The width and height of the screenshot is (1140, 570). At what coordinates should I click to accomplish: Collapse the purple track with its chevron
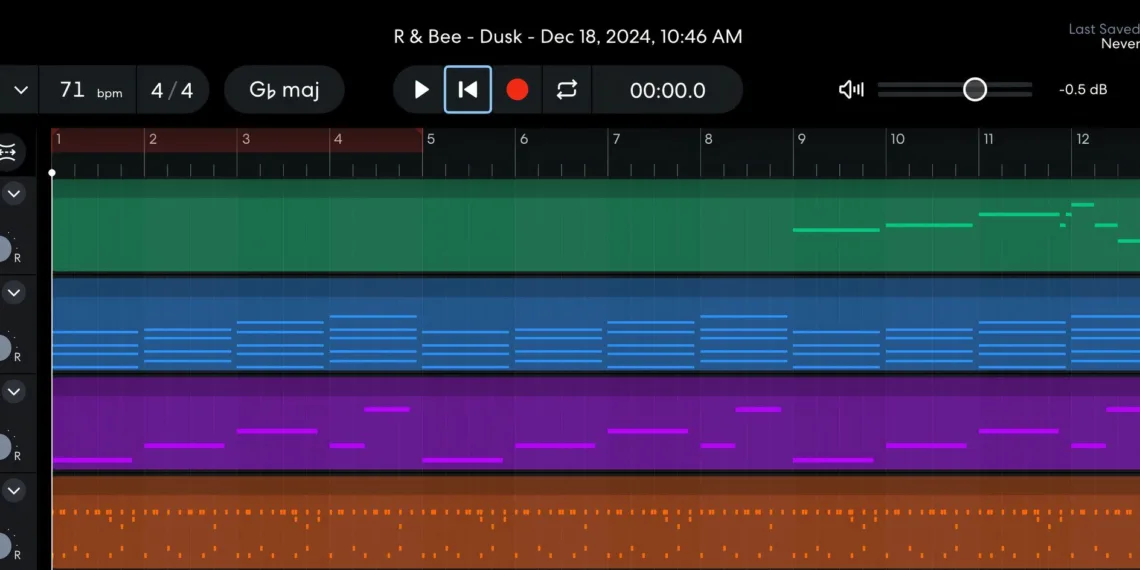pos(14,391)
